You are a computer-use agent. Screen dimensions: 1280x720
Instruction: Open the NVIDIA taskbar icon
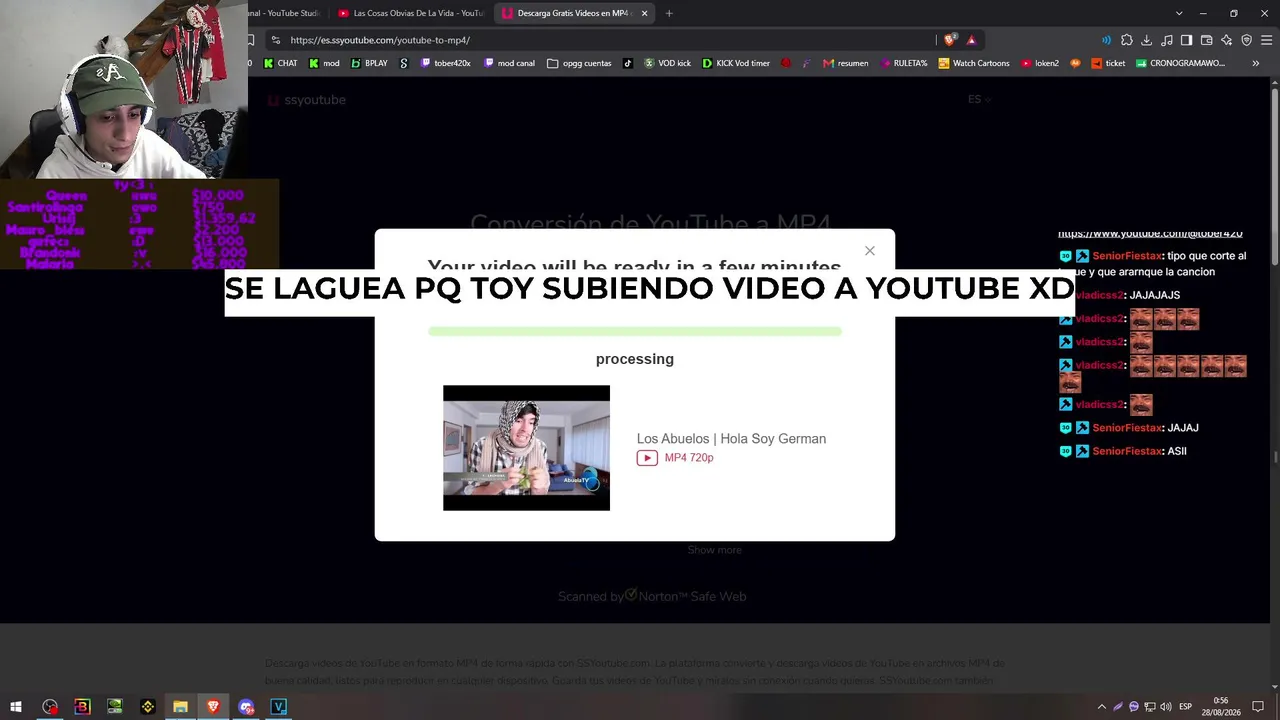click(x=115, y=707)
